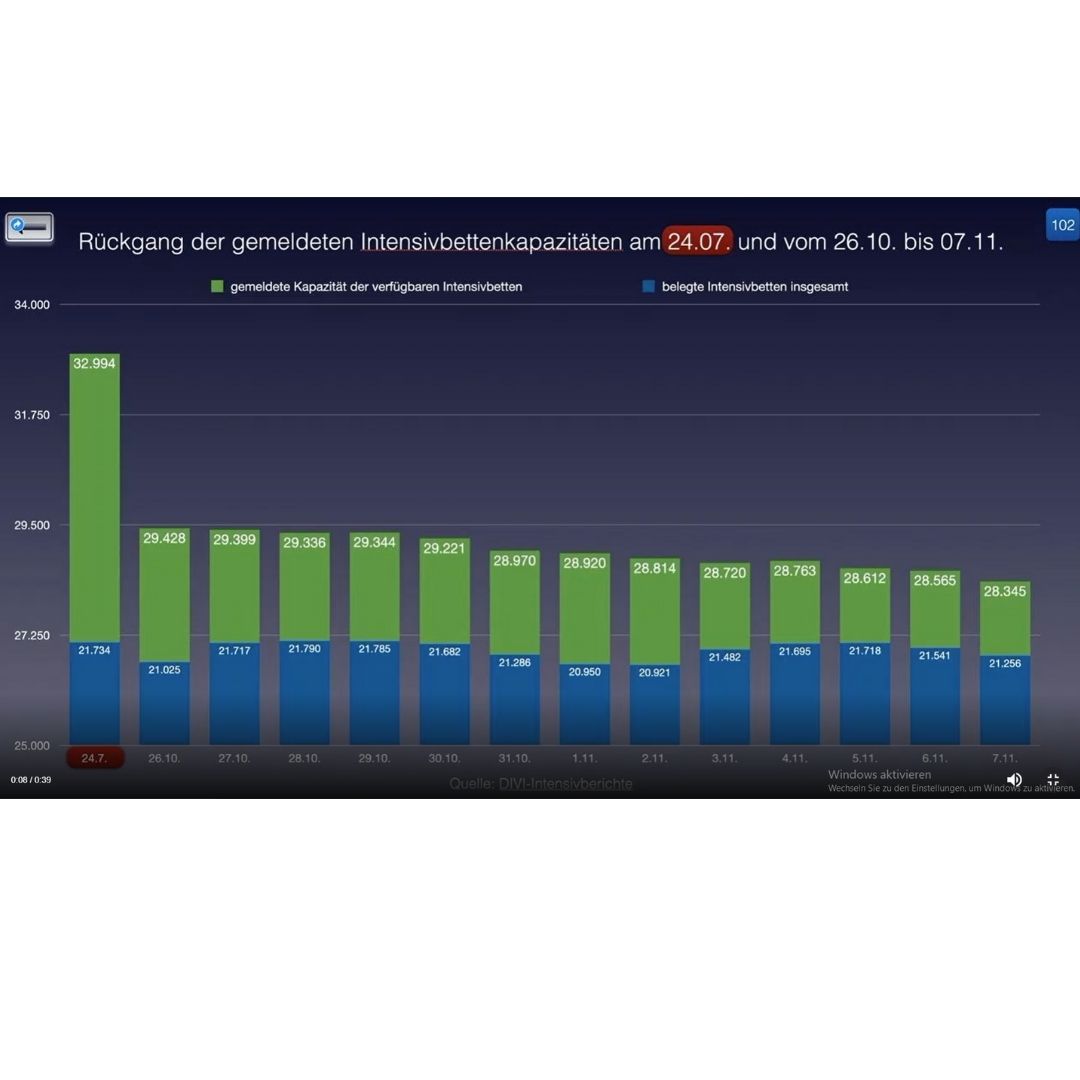This screenshot has width=1080, height=1080.
Task: Click the magnifier zoom icon top-left
Action: click(x=29, y=228)
